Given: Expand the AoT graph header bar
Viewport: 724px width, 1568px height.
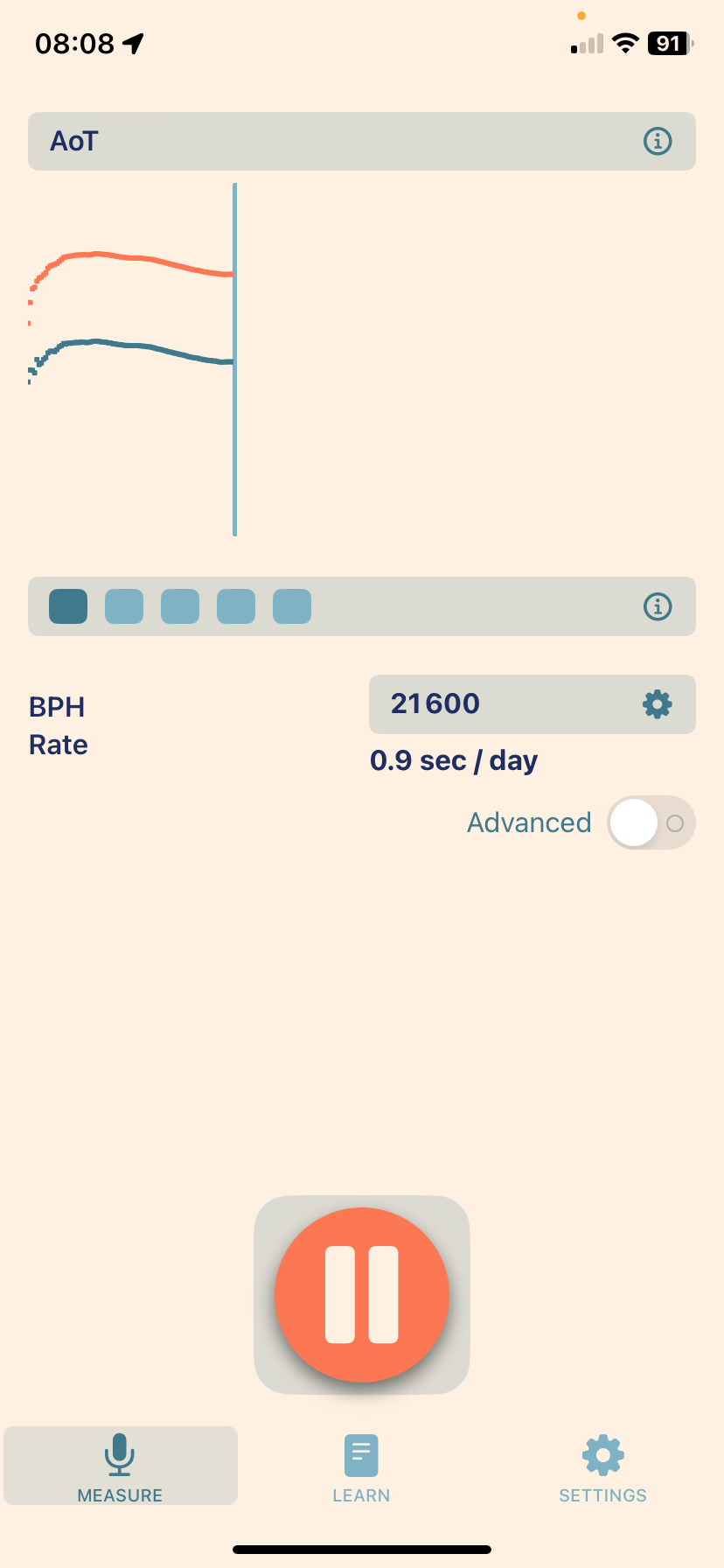Looking at the screenshot, I should point(332,141).
